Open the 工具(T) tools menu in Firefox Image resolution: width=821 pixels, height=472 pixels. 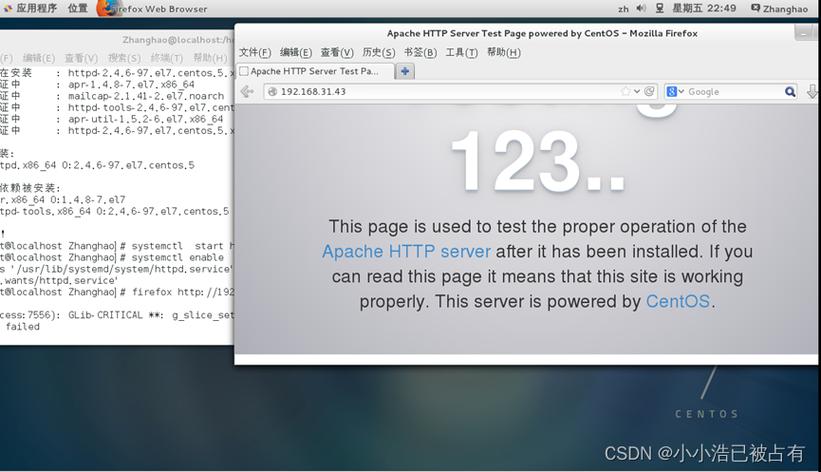click(461, 52)
